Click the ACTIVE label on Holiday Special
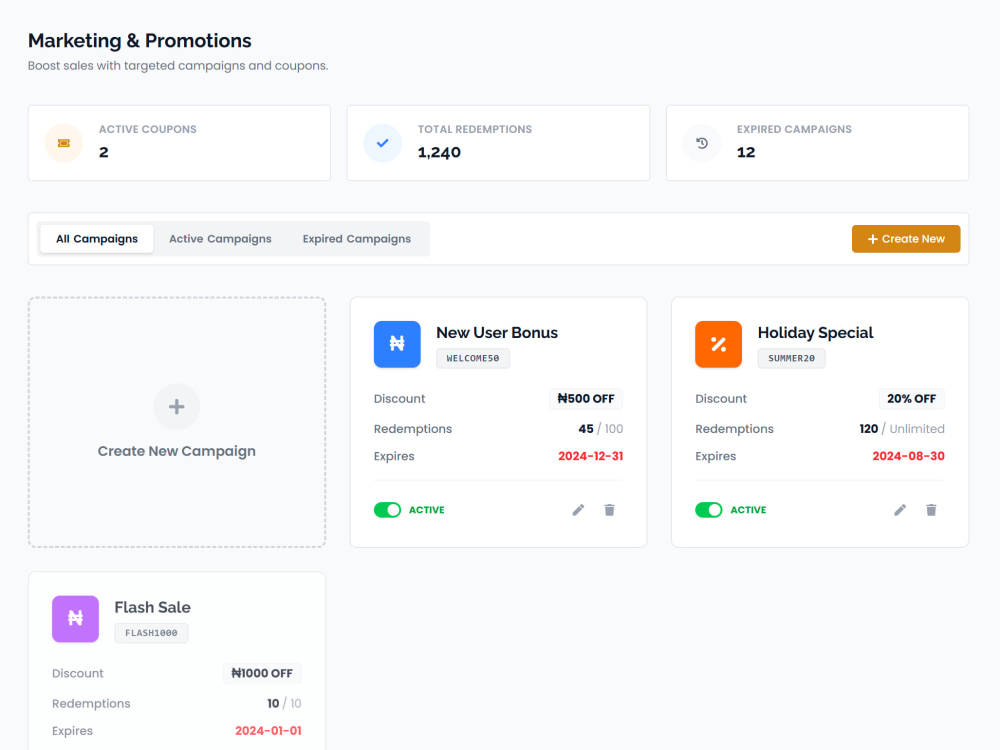 click(748, 510)
